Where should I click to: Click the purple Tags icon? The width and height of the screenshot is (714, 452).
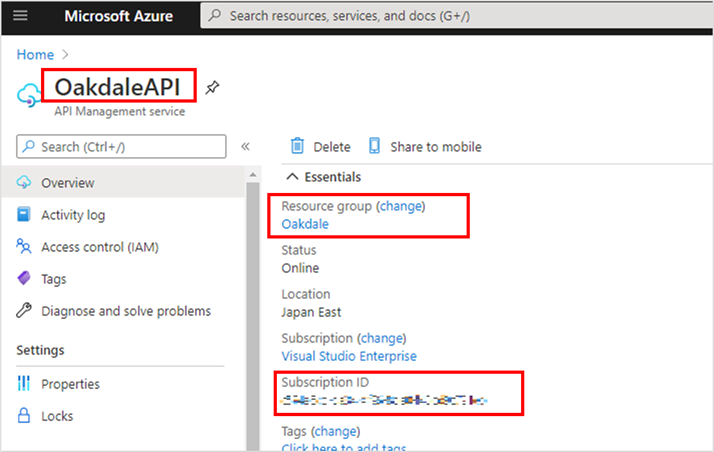[x=24, y=278]
